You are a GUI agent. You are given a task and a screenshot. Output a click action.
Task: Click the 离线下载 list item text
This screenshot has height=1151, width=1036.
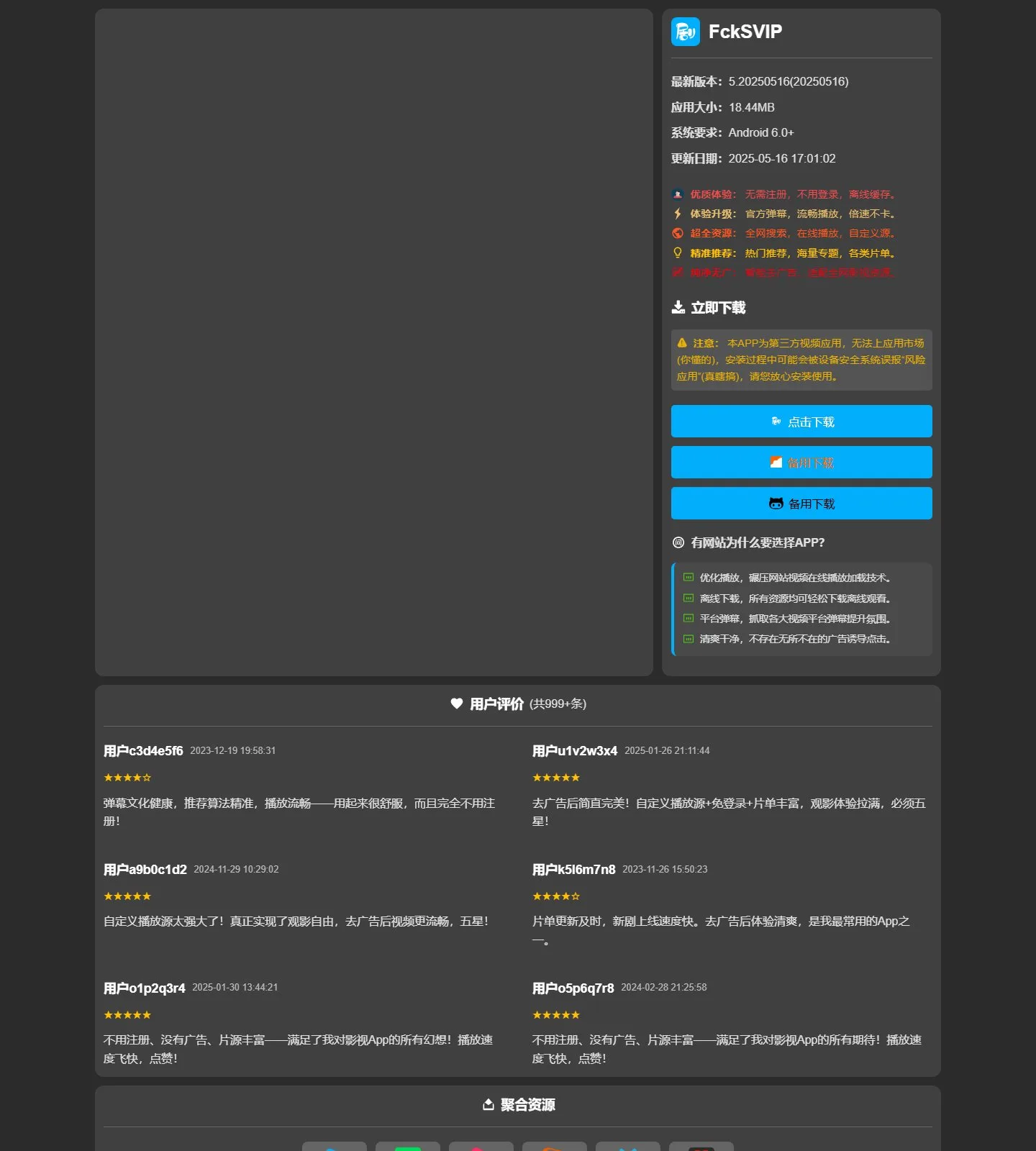coord(797,599)
